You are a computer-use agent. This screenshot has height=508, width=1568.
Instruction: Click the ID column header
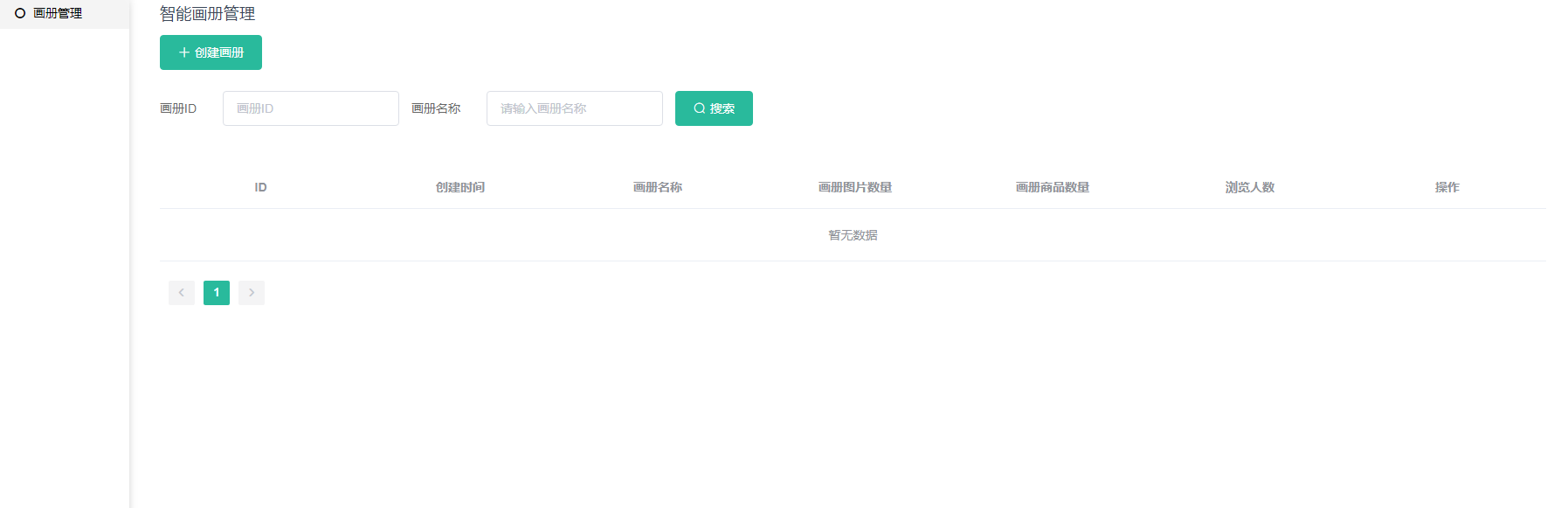pos(260,187)
